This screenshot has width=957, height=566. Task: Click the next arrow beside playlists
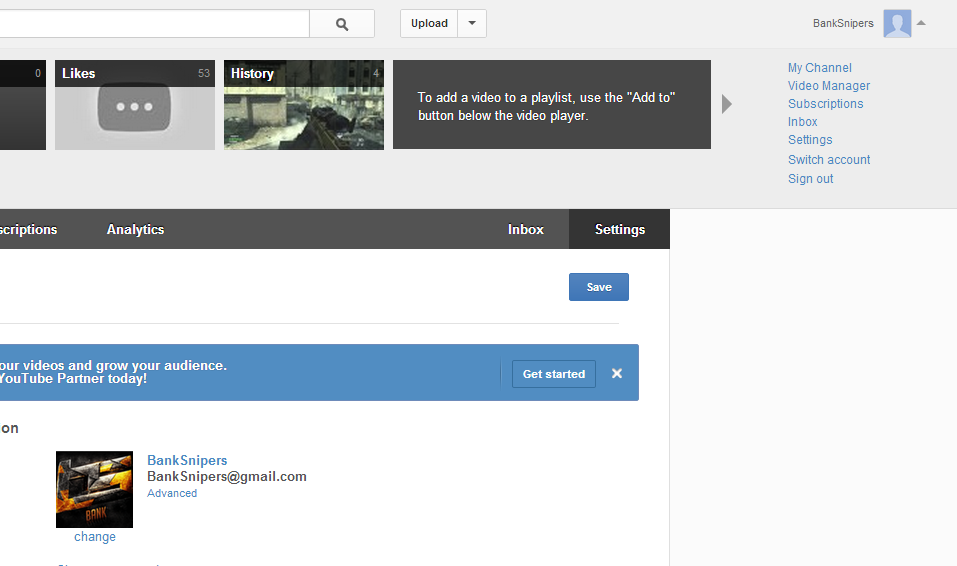point(726,104)
